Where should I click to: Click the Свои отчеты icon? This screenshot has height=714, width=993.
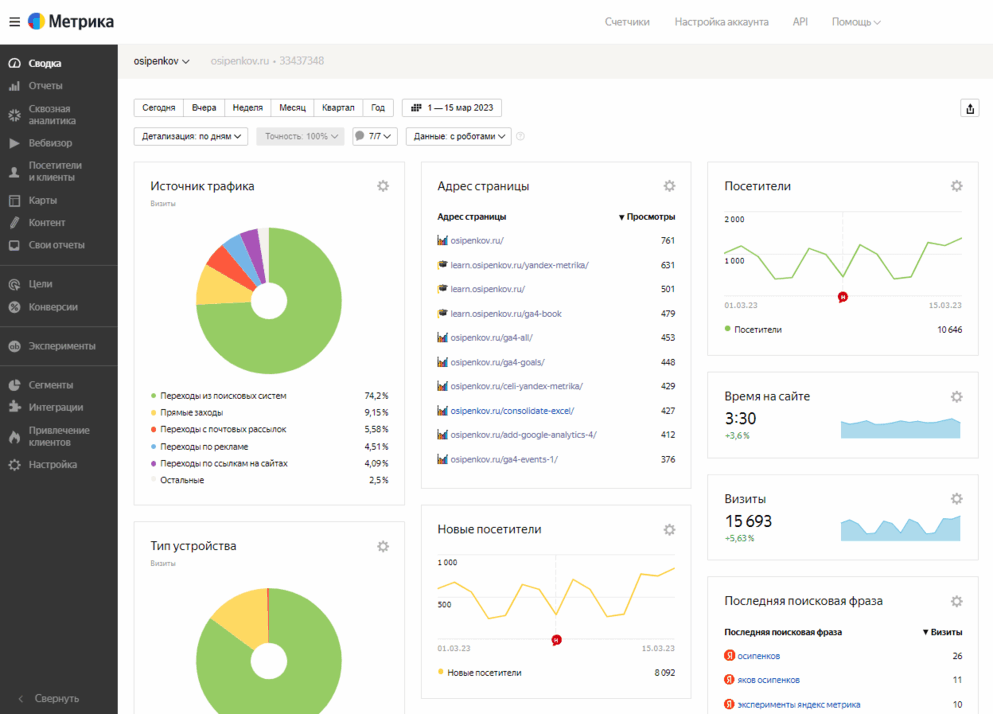coord(15,245)
